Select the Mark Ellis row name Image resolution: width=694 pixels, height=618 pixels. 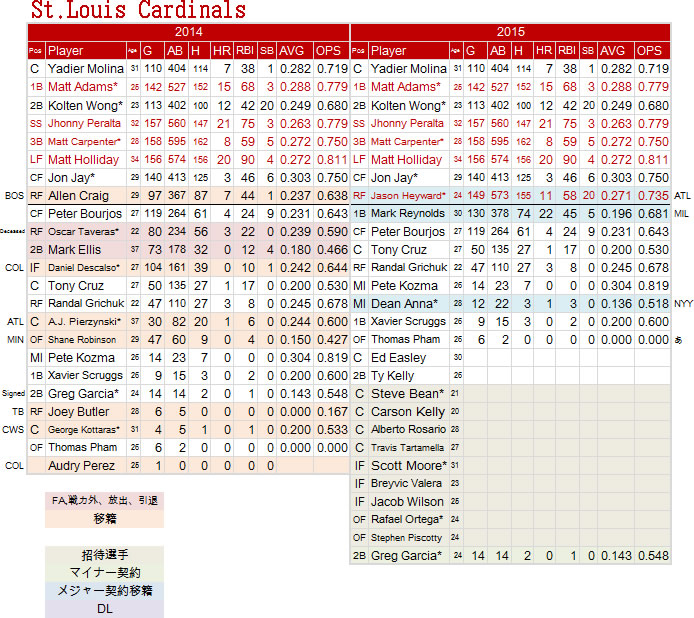(74, 250)
